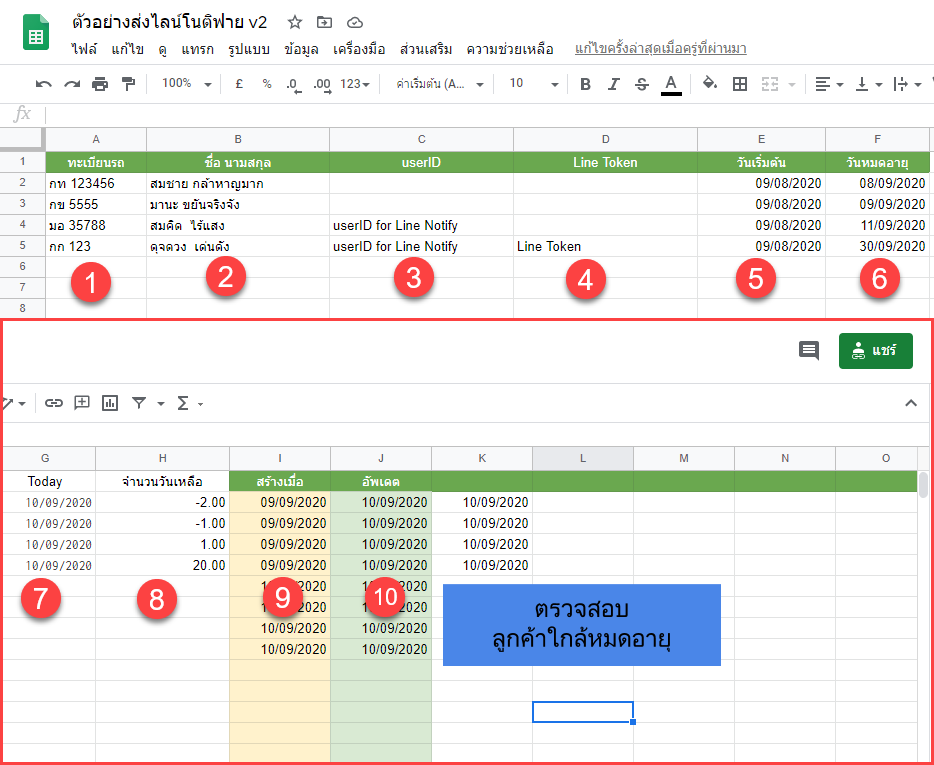Click the green แชร์ (Share) button
The height and width of the screenshot is (765, 934).
pyautogui.click(x=875, y=351)
